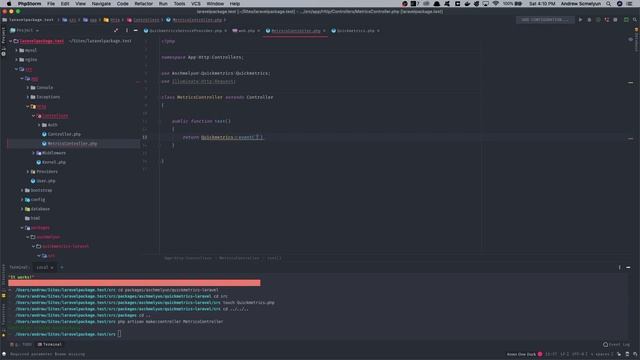Viewport: 640px width, 360px height.
Task: Close the QuickmetricsServiceProvider.php tab
Action: (225, 31)
